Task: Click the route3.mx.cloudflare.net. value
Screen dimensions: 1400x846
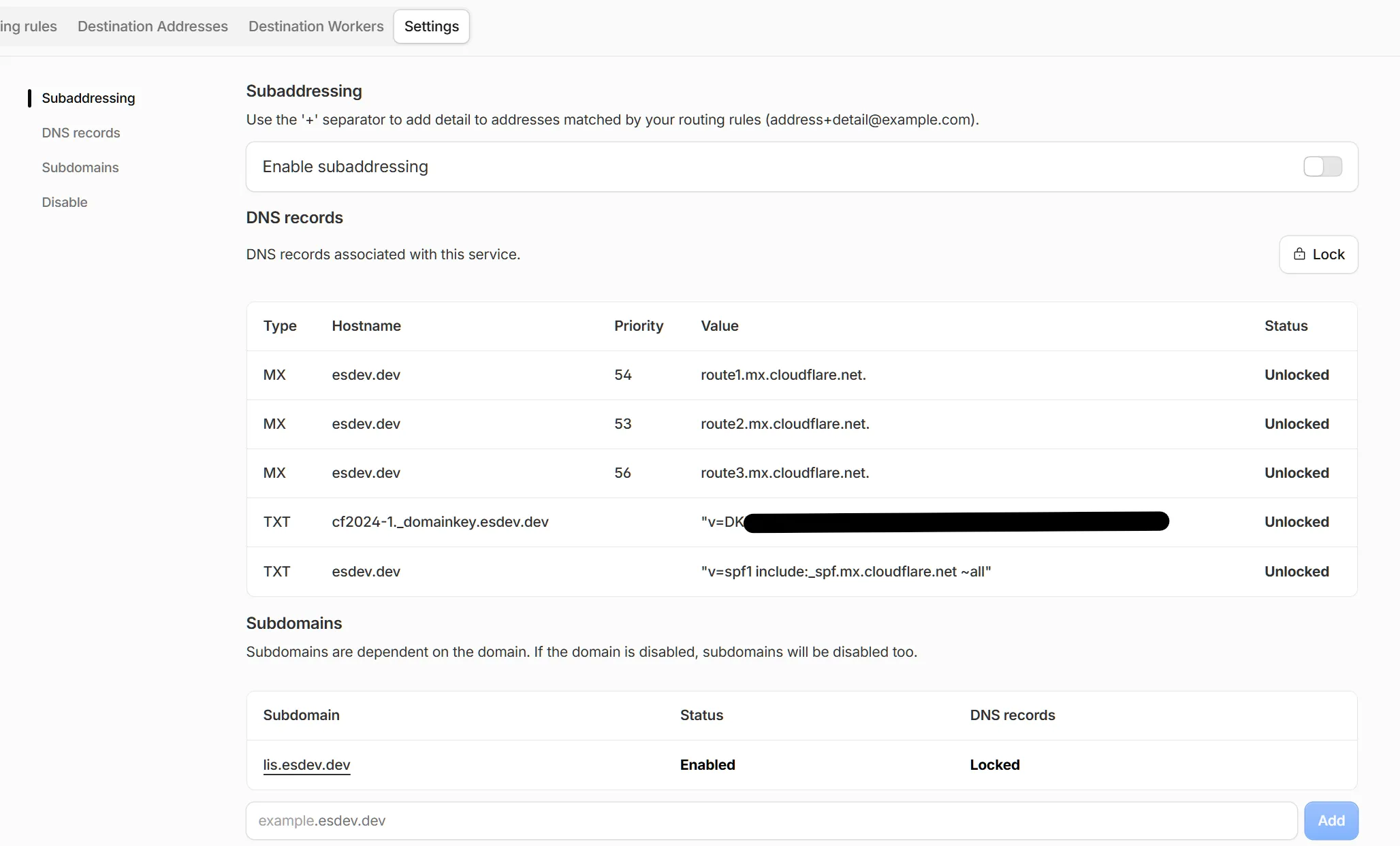Action: [785, 473]
